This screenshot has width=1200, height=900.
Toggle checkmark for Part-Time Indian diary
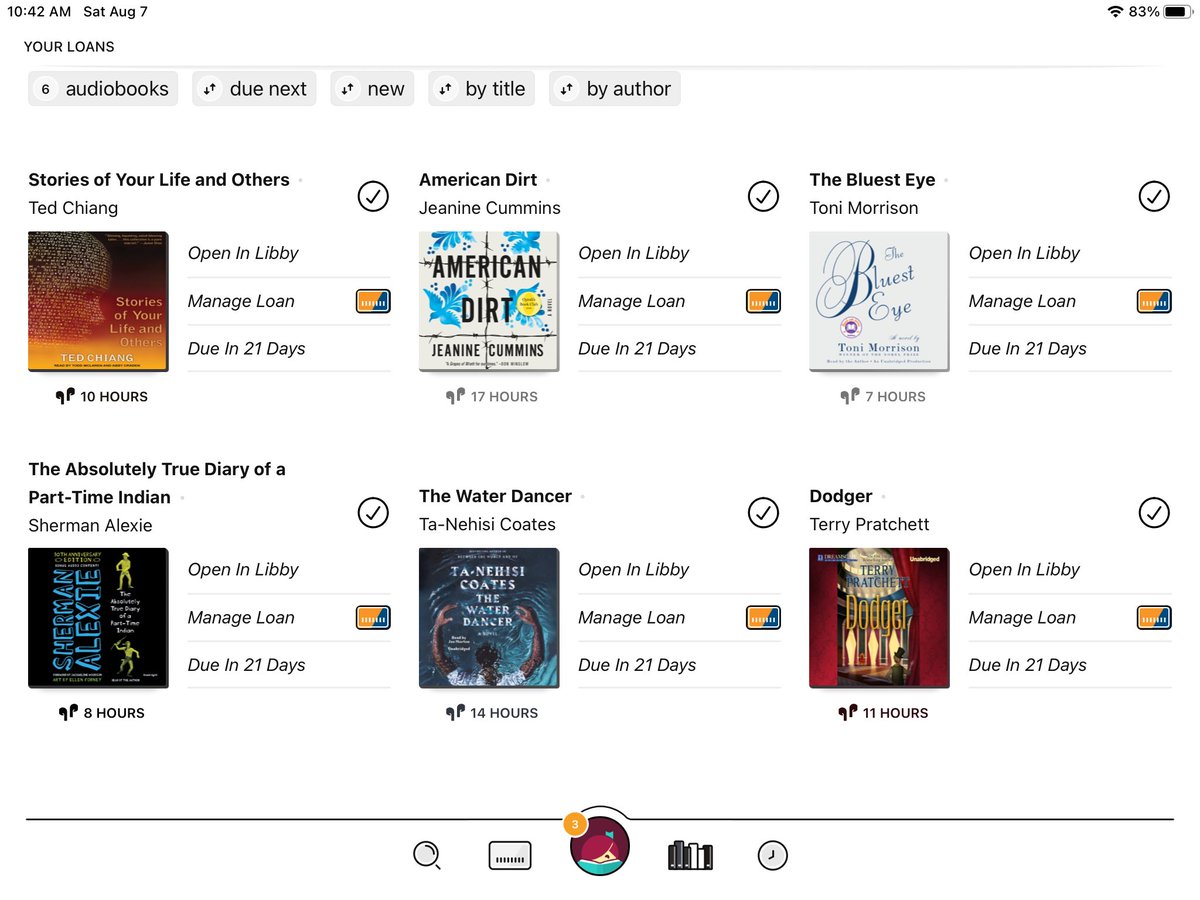373,513
